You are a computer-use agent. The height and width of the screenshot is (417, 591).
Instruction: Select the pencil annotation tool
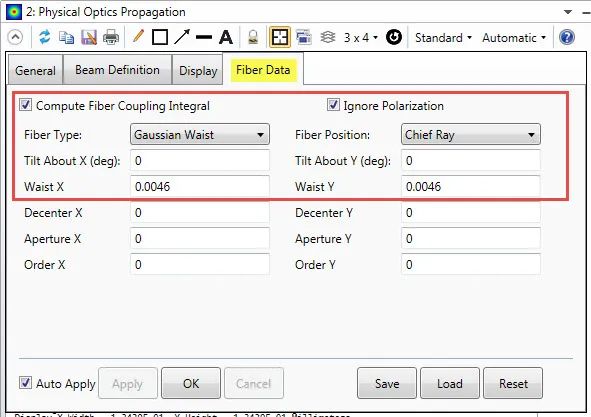138,37
